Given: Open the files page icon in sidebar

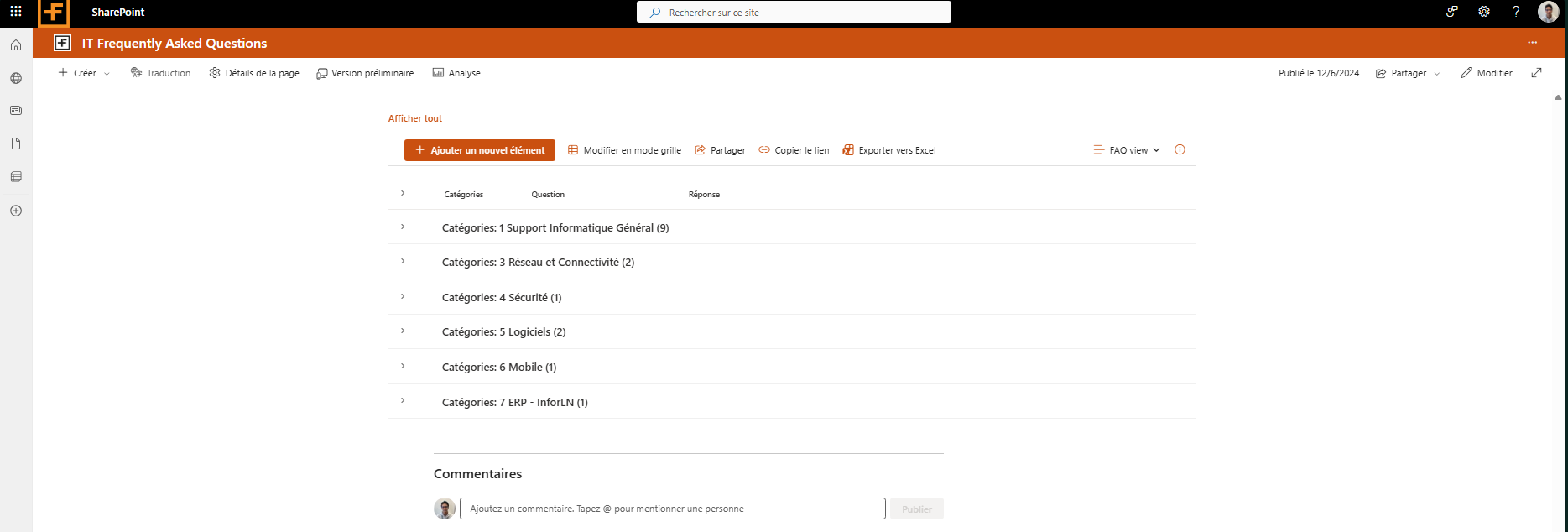Looking at the screenshot, I should coord(16,144).
